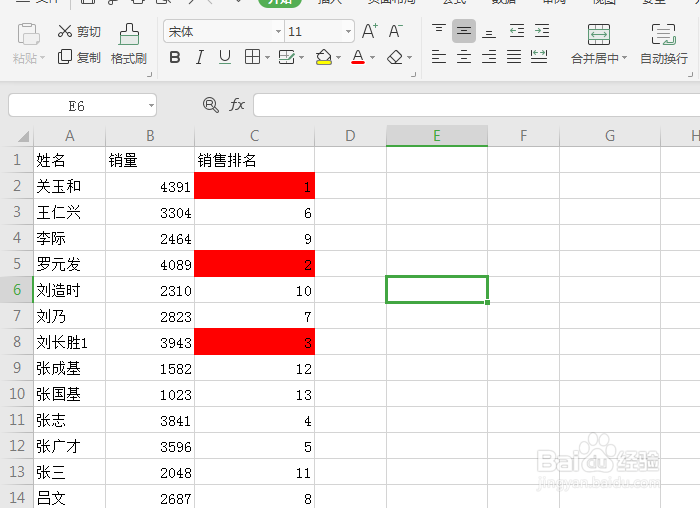Click the Cut (剪切) button

(79, 31)
